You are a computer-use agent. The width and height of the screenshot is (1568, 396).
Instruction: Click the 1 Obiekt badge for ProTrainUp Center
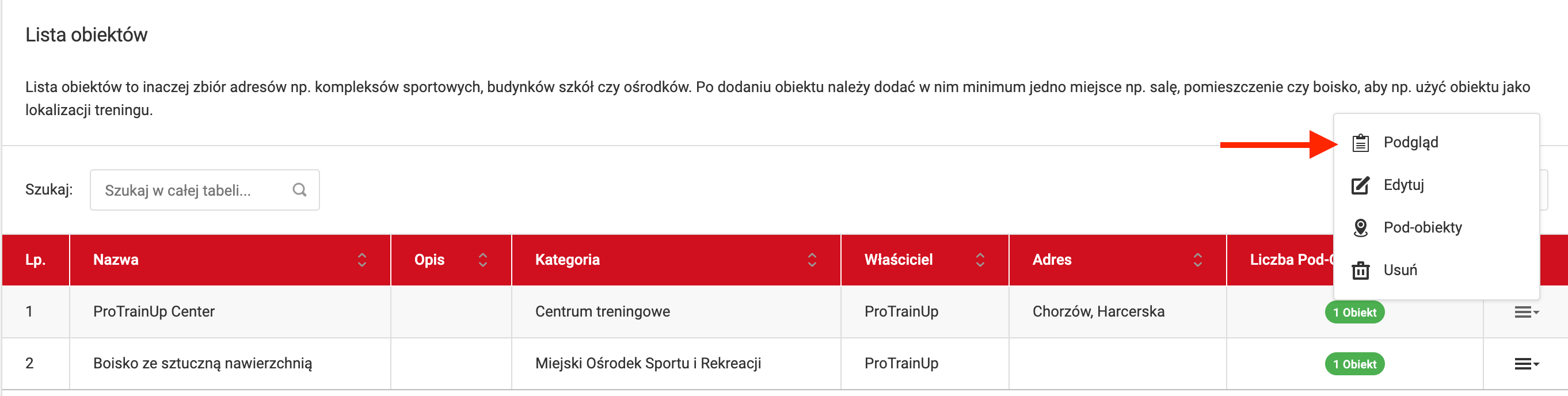click(x=1354, y=312)
